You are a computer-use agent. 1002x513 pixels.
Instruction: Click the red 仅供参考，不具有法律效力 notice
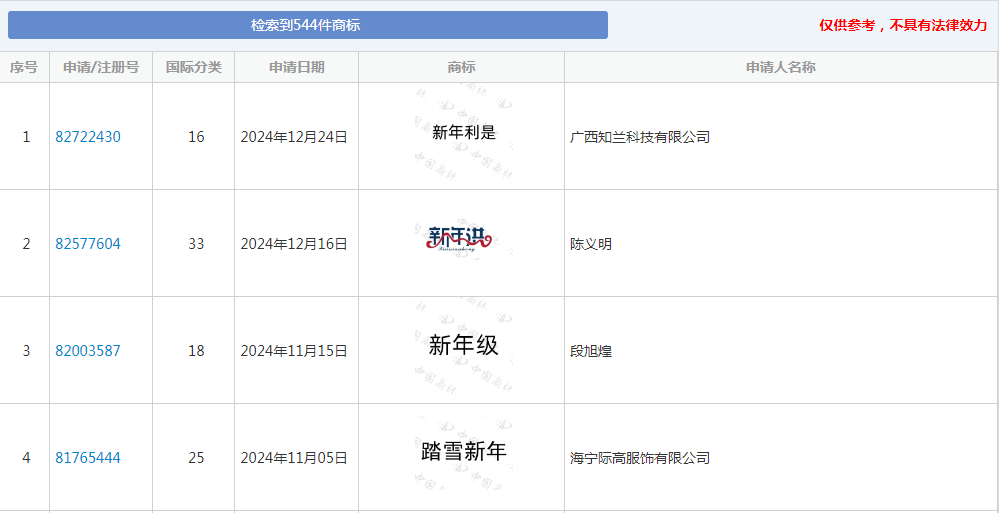click(x=903, y=26)
